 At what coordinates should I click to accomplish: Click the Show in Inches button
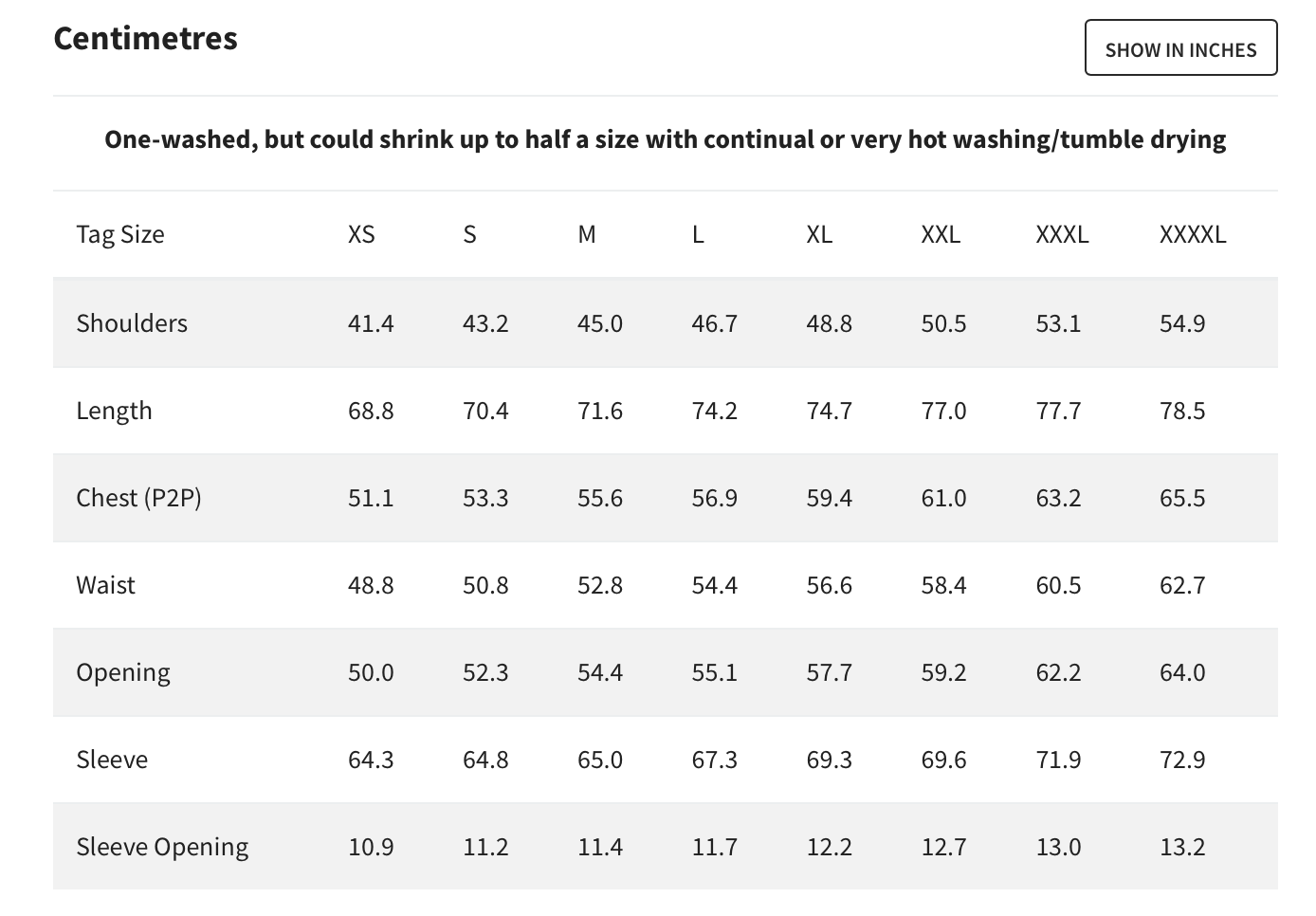click(x=1180, y=48)
